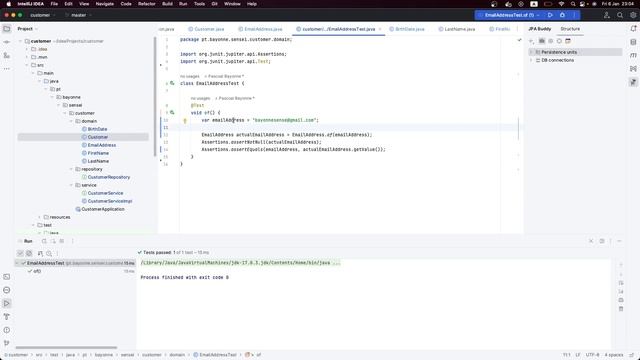
Task: Expand the Persistence units node
Action: tap(531, 52)
